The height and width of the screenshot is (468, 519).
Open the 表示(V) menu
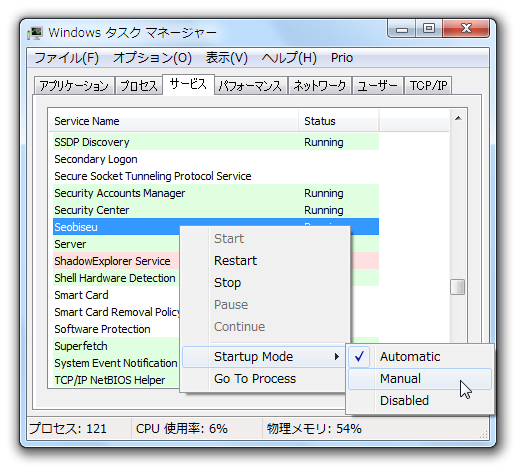tap(227, 58)
